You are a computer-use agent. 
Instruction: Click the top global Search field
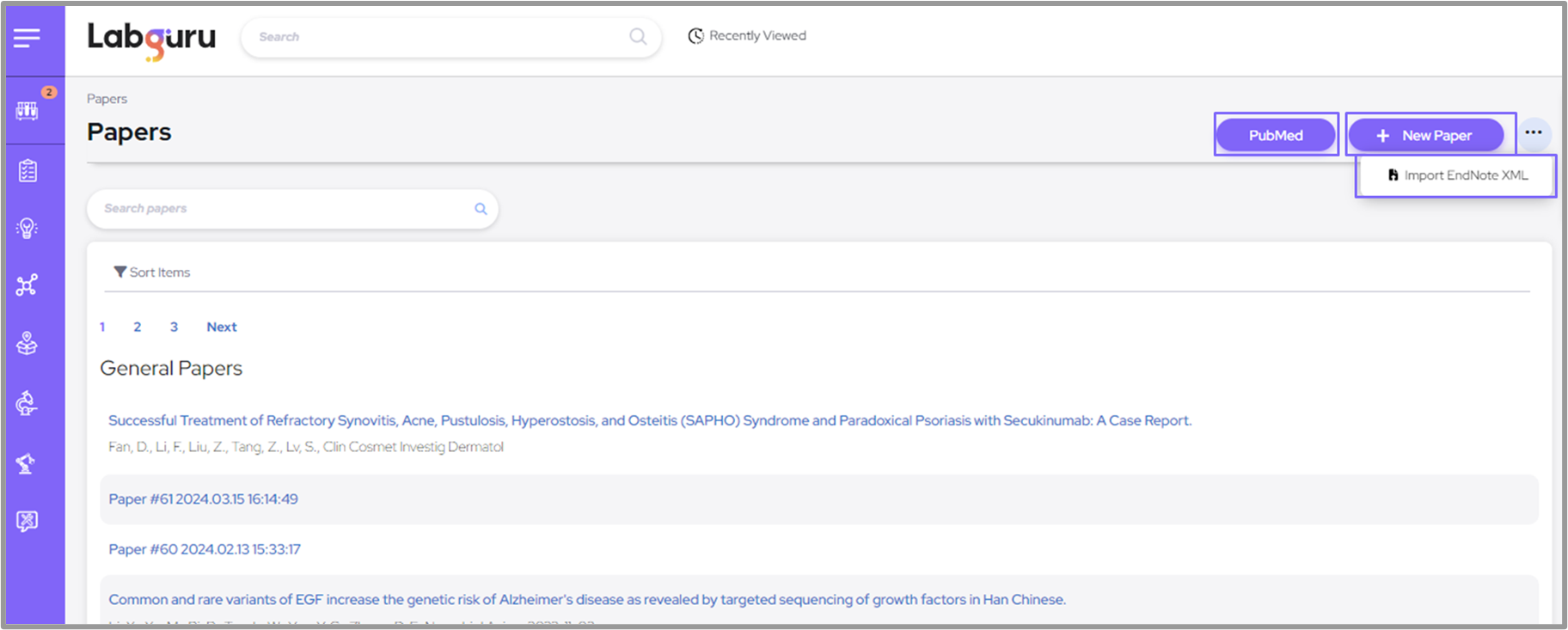click(x=438, y=37)
